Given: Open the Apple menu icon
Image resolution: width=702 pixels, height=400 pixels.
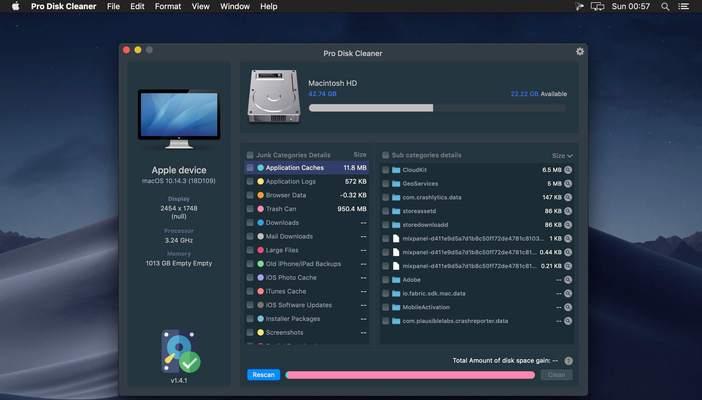Looking at the screenshot, I should (x=16, y=6).
